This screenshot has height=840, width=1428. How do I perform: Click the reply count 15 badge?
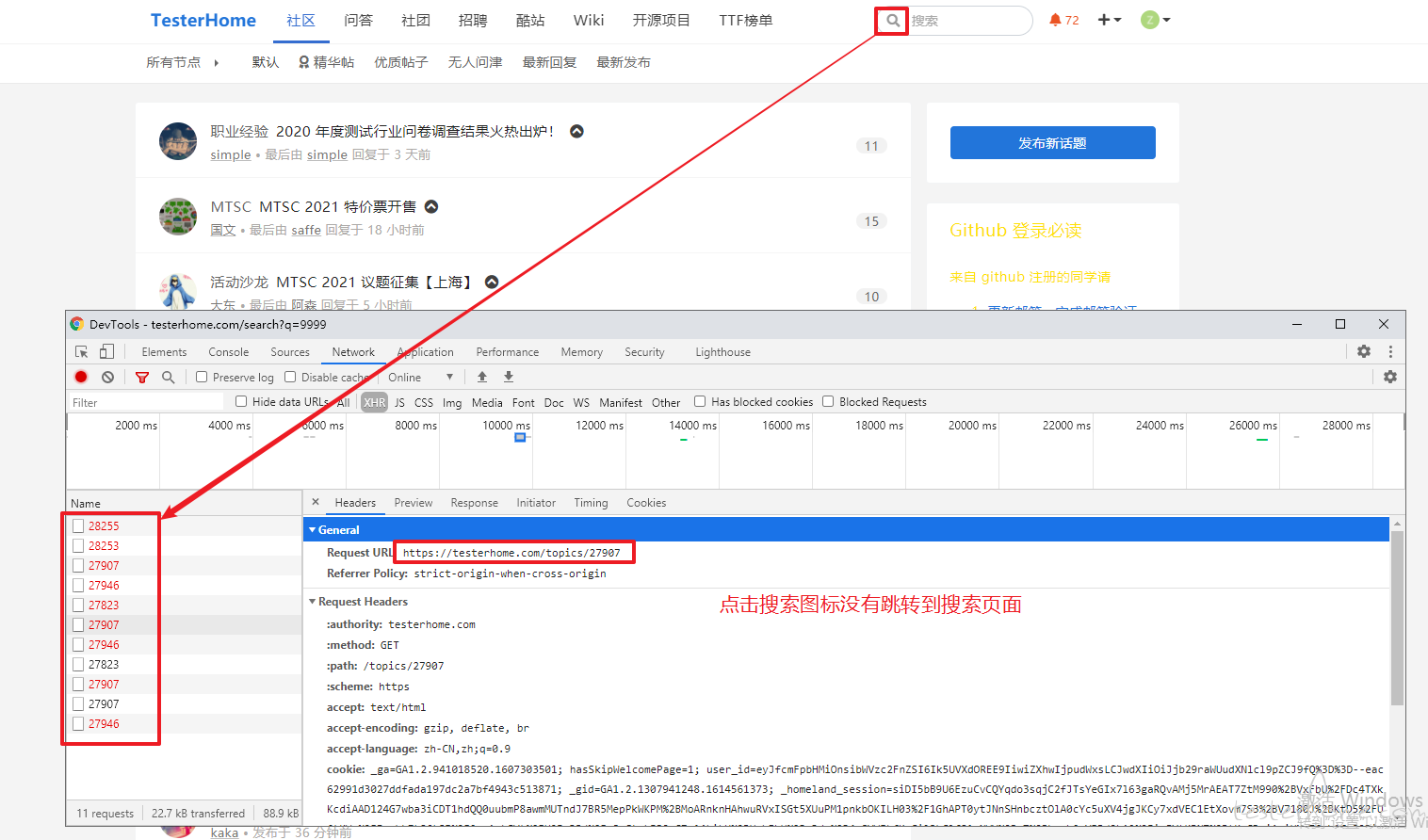coord(871,221)
